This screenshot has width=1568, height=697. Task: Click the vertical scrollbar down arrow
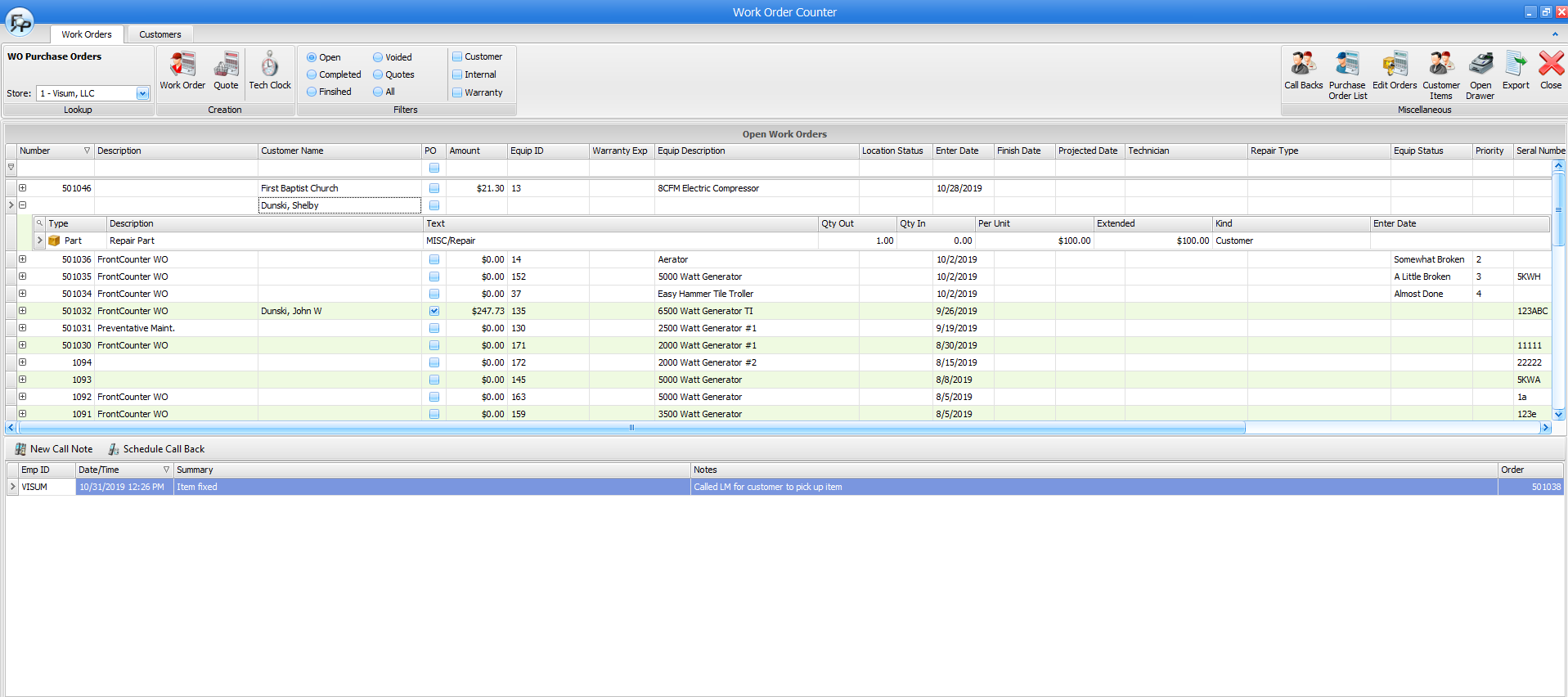pos(1558,414)
